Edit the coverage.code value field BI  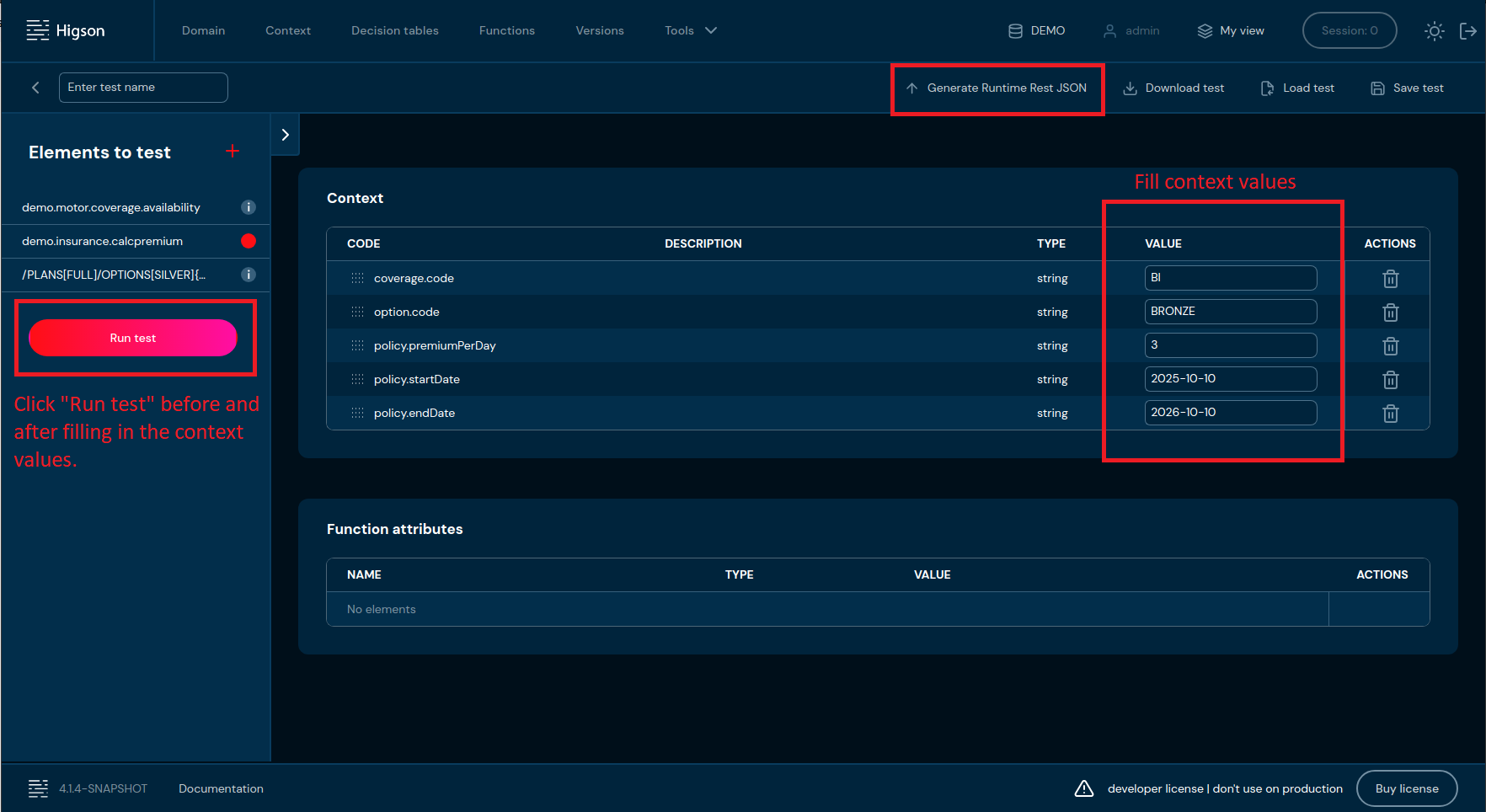(x=1231, y=278)
